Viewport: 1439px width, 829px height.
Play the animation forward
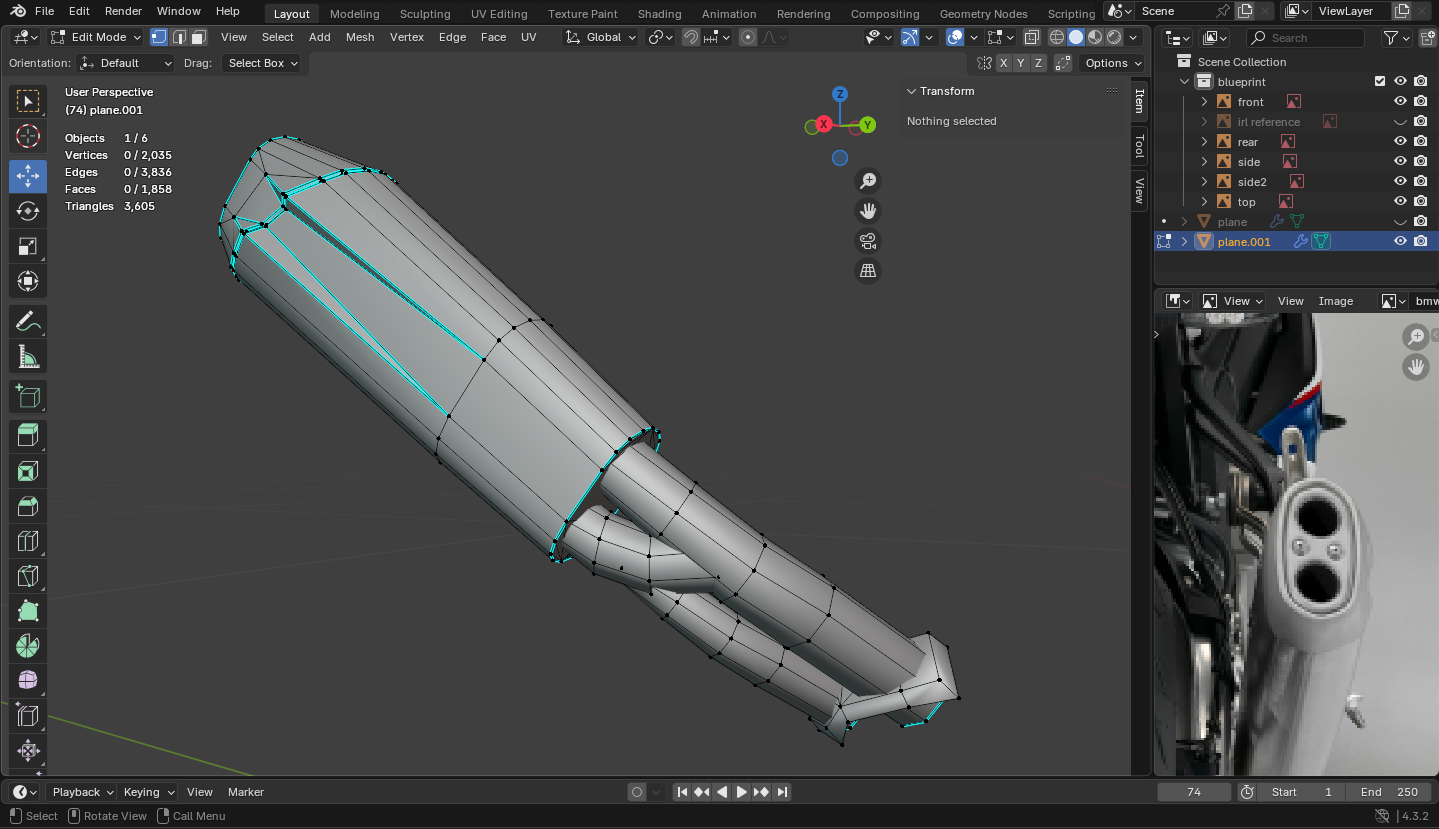point(742,792)
